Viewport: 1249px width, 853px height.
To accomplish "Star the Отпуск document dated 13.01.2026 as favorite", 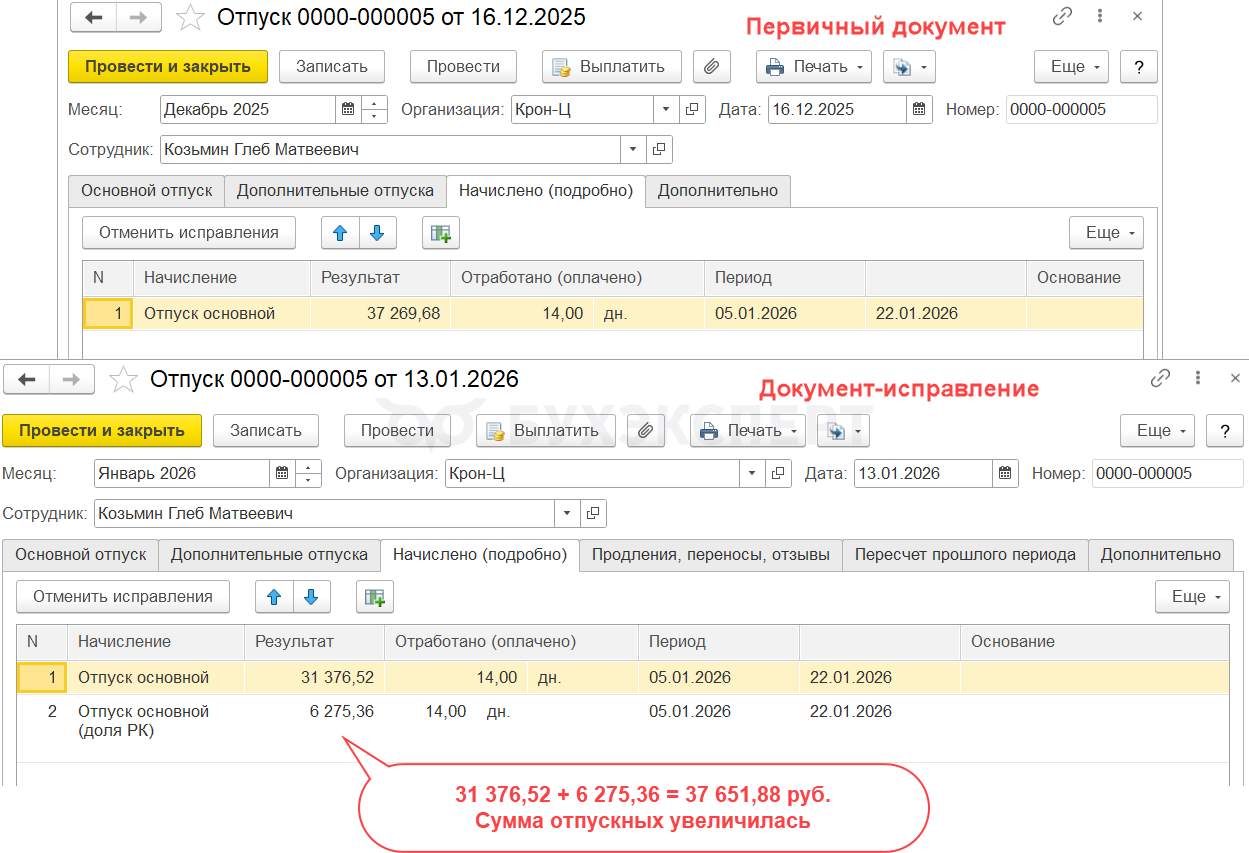I will (123, 379).
